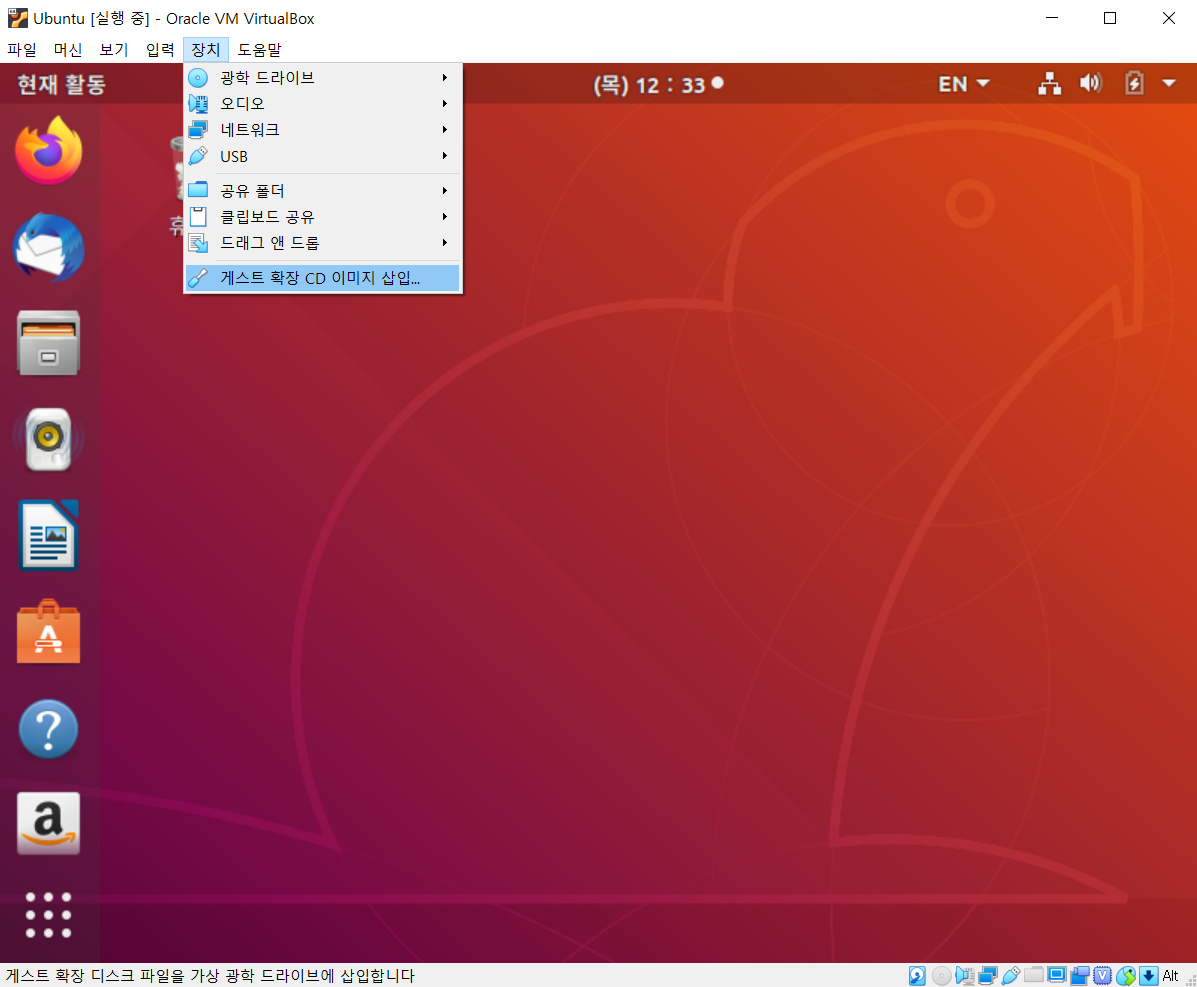The width and height of the screenshot is (1197, 987).
Task: Open the EN input language dropdown
Action: [963, 84]
